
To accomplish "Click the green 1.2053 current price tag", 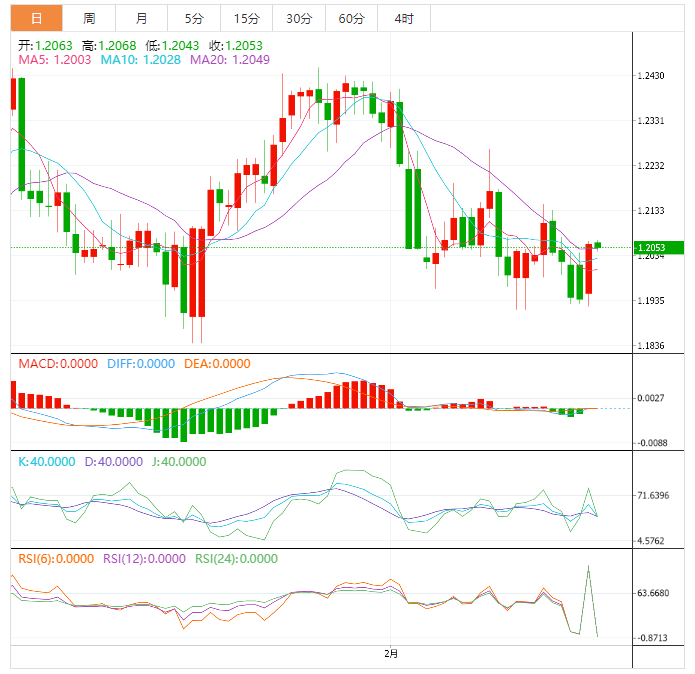I will pos(658,247).
